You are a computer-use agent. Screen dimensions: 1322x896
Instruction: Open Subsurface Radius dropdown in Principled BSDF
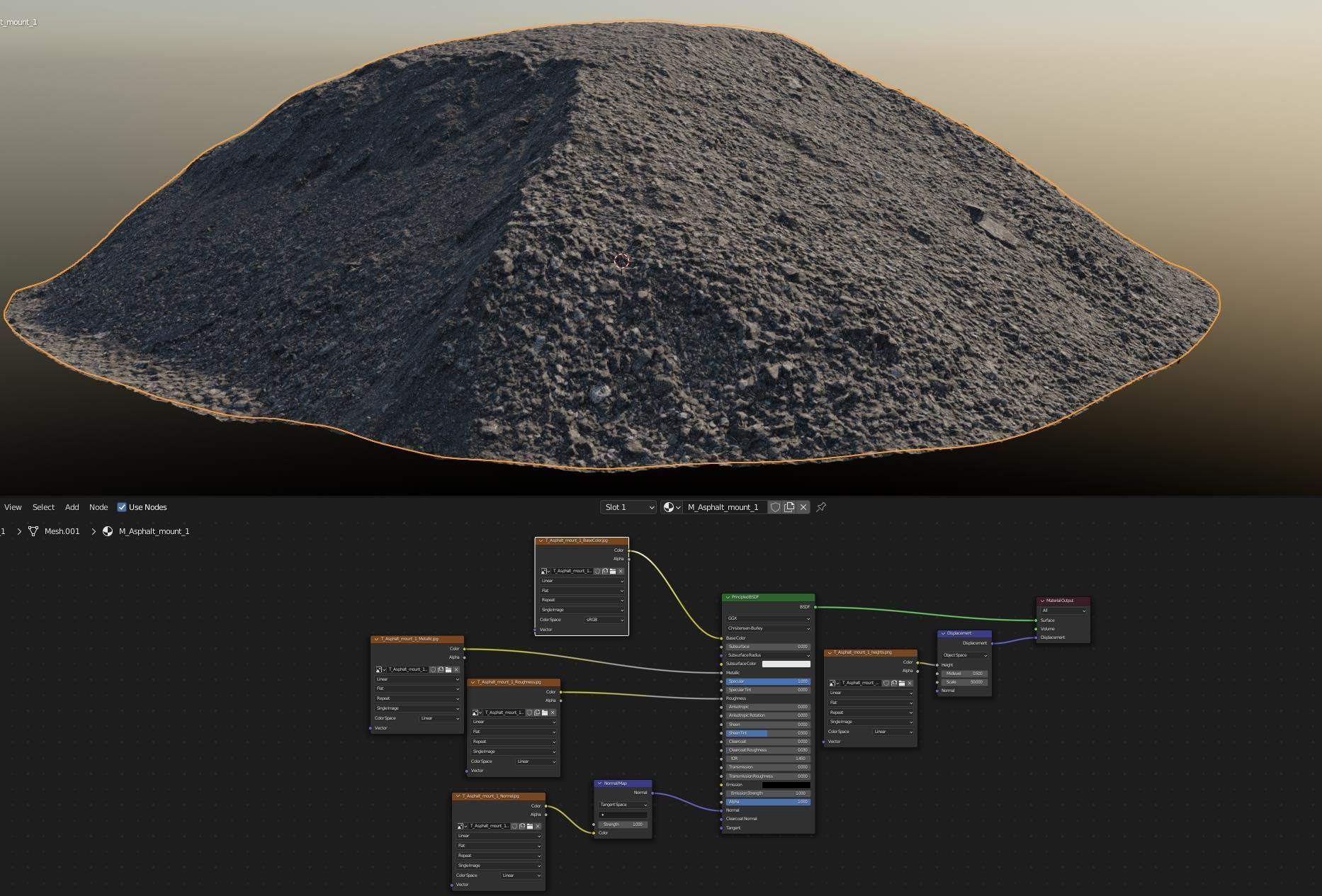click(x=768, y=655)
